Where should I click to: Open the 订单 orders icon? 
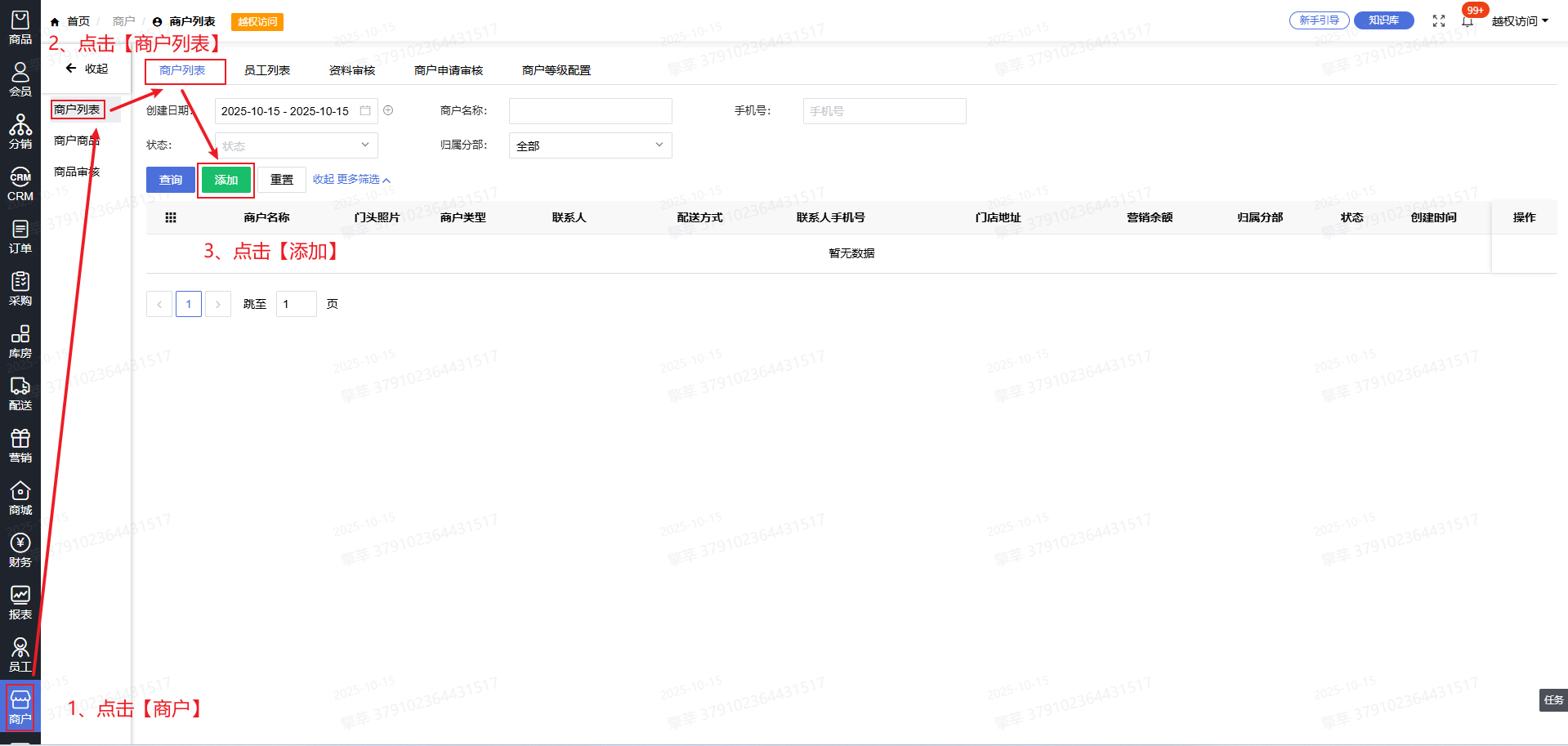20,237
